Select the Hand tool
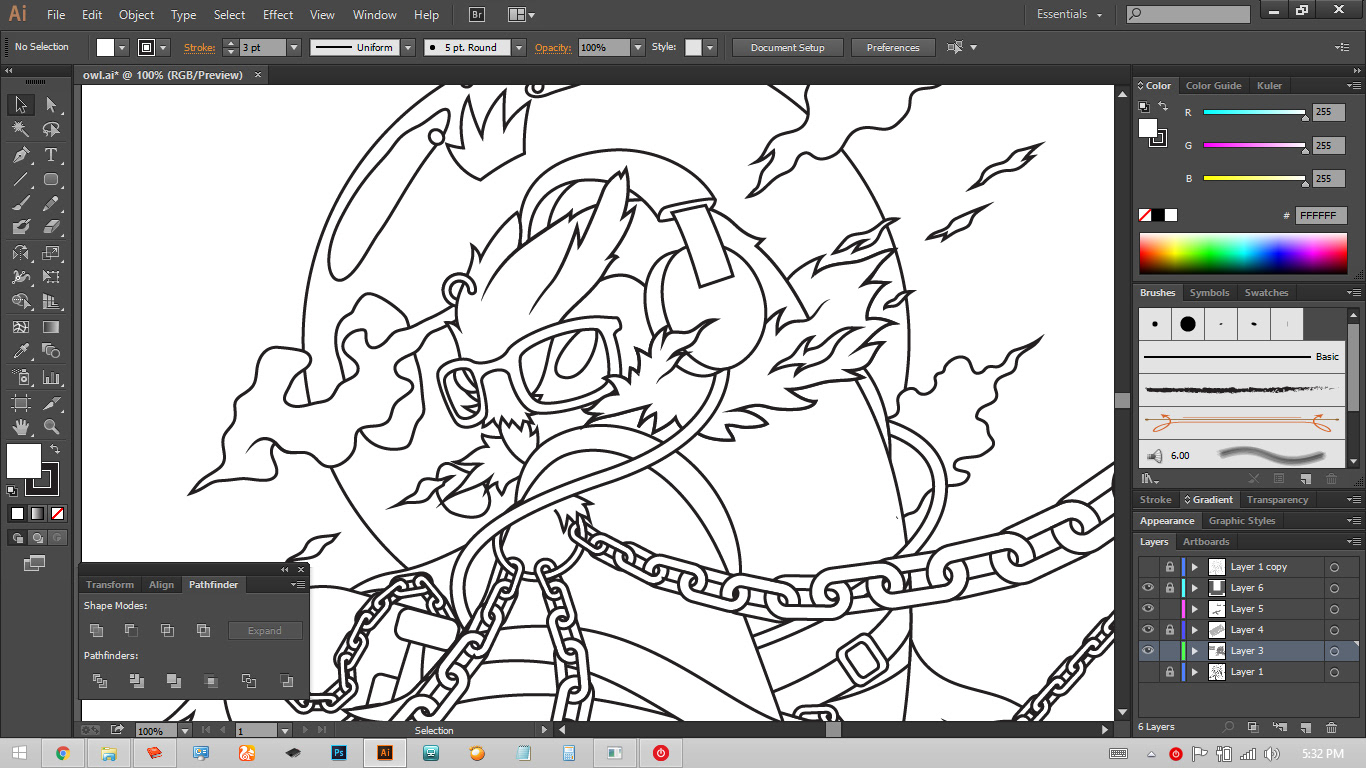This screenshot has width=1366, height=768. pyautogui.click(x=20, y=428)
